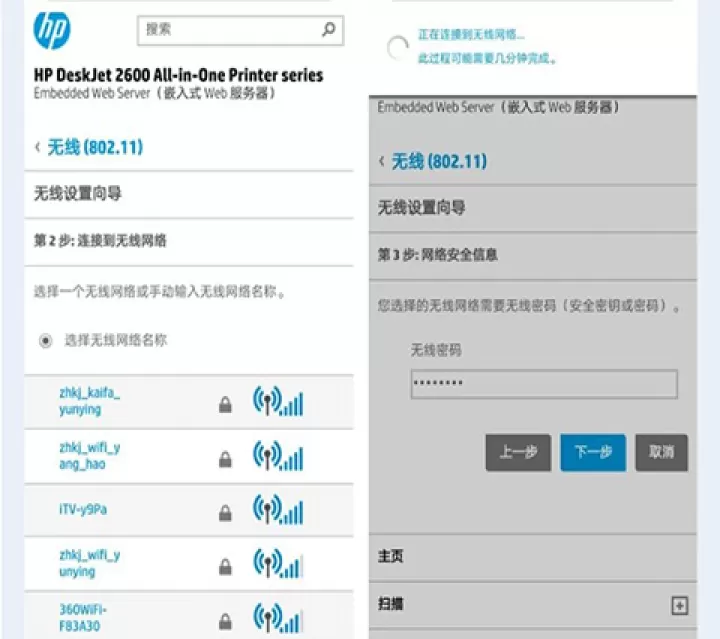
Task: Expand 扫描 section with plus icon
Action: [680, 606]
